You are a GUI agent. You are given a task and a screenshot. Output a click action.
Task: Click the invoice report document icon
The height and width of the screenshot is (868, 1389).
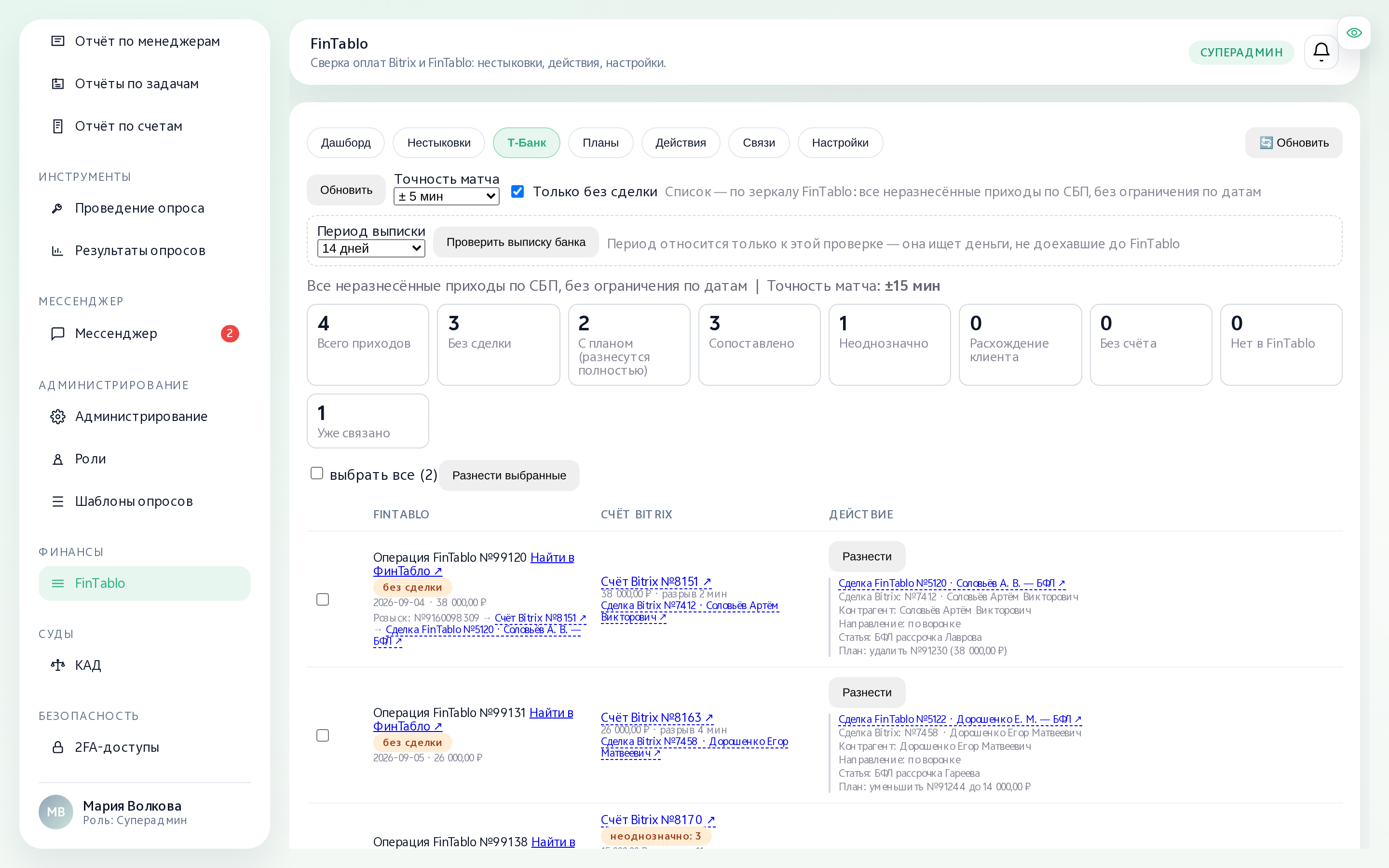tap(57, 126)
